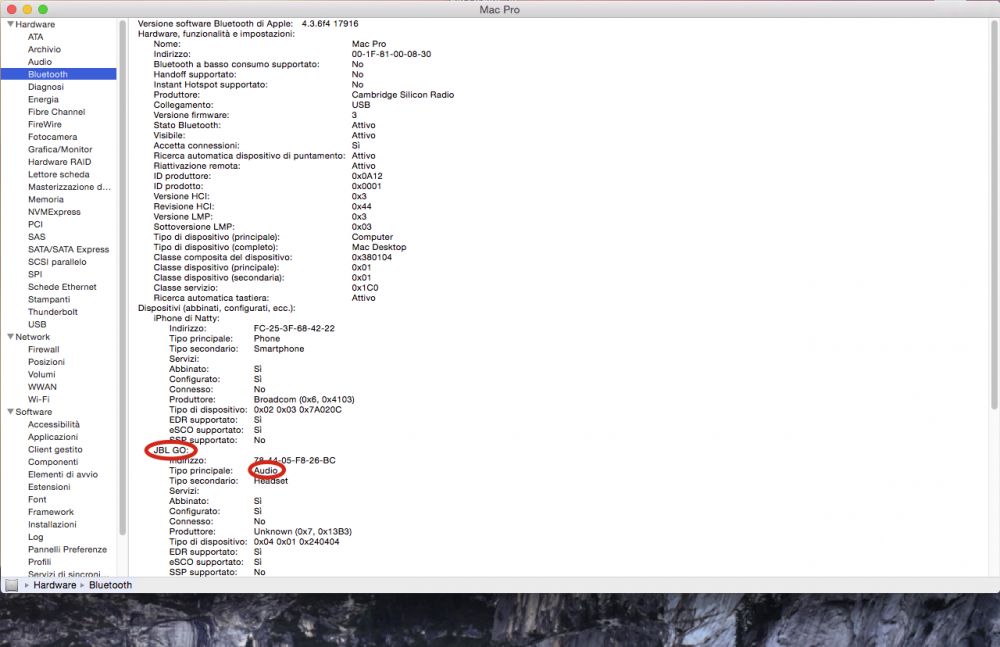
Task: Open Volumi under Network
Action: tap(41, 375)
